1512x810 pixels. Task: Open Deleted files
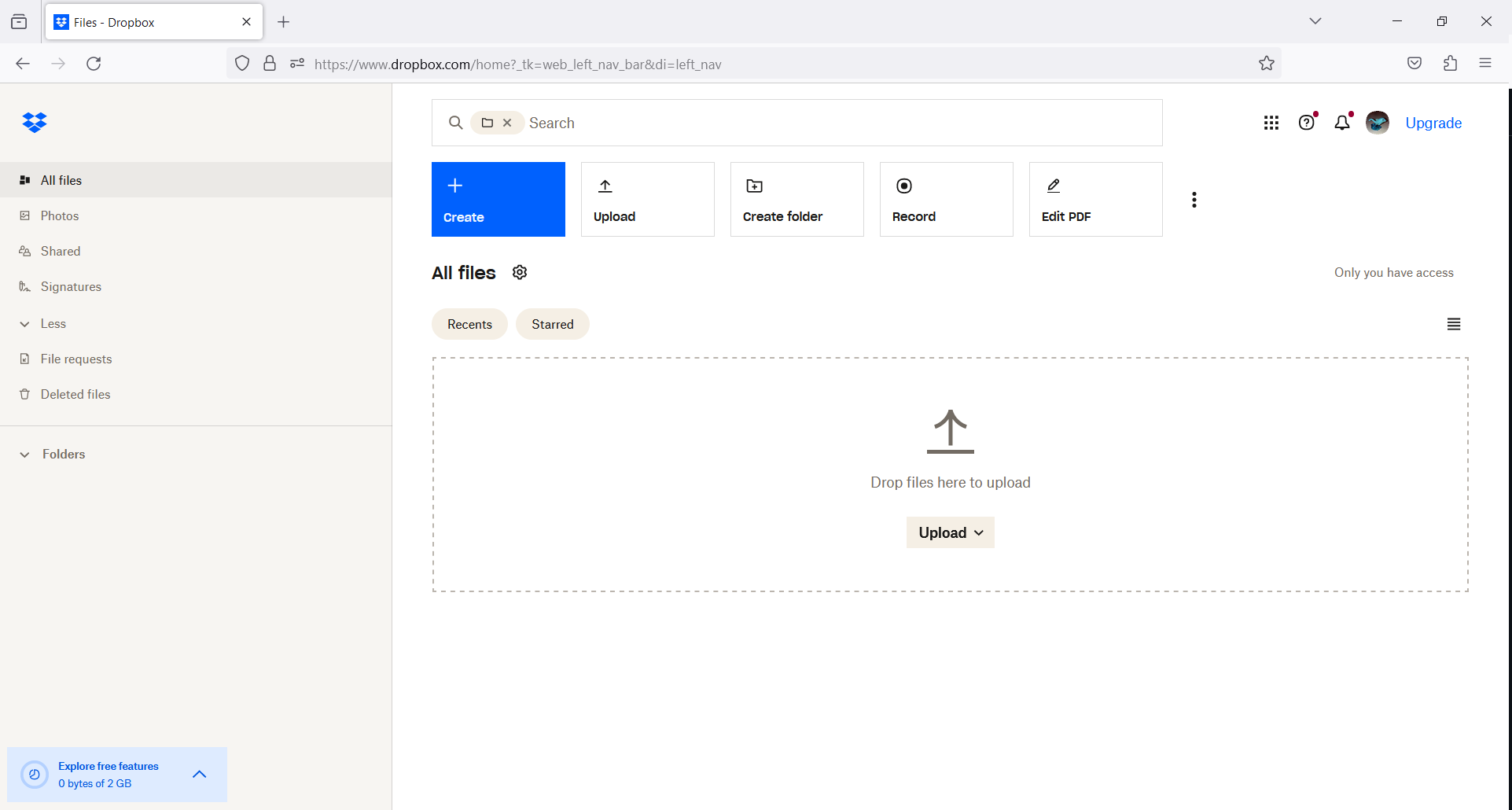click(x=75, y=394)
